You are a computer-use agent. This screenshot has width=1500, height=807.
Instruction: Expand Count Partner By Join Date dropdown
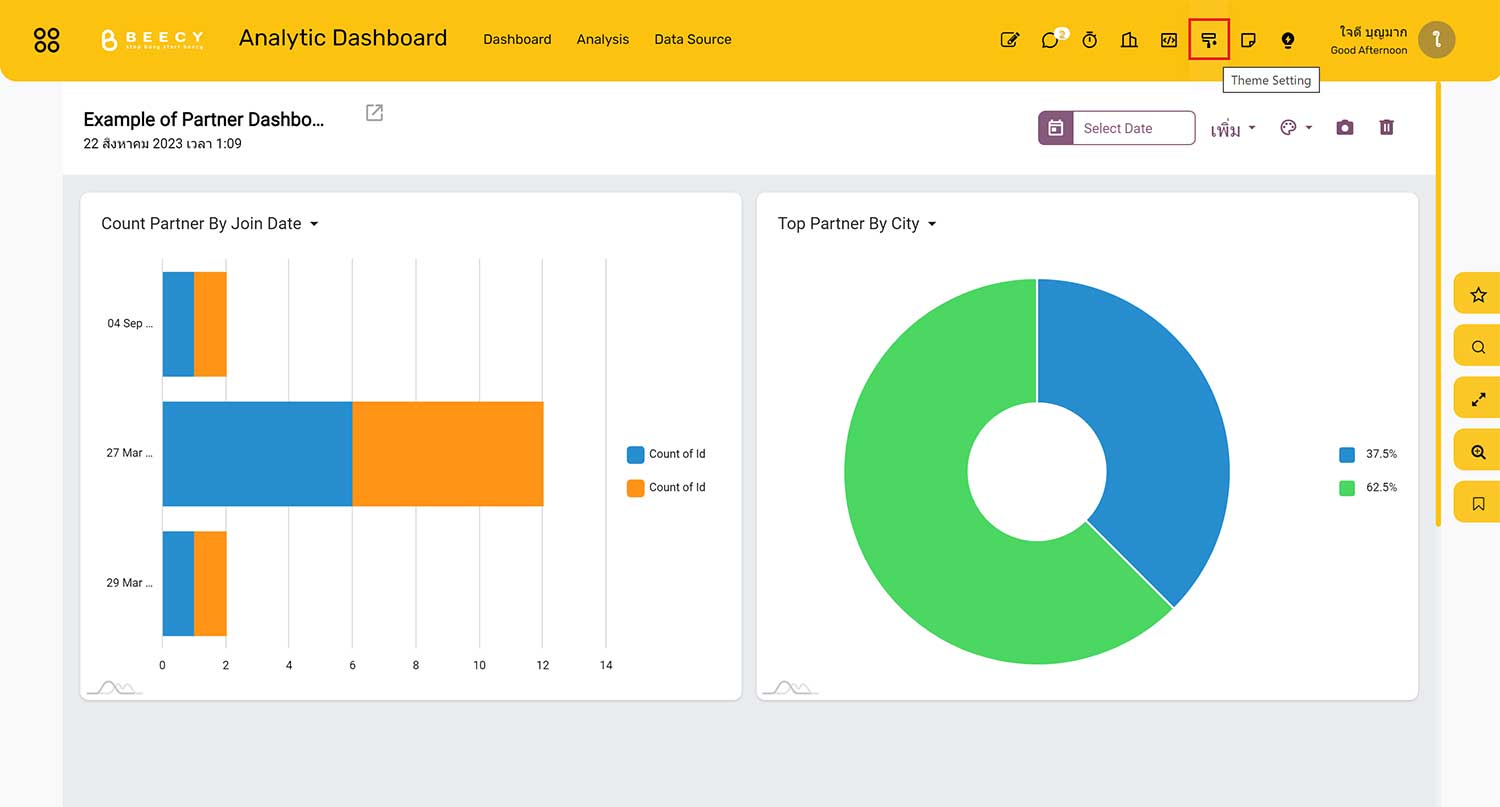[x=314, y=224]
